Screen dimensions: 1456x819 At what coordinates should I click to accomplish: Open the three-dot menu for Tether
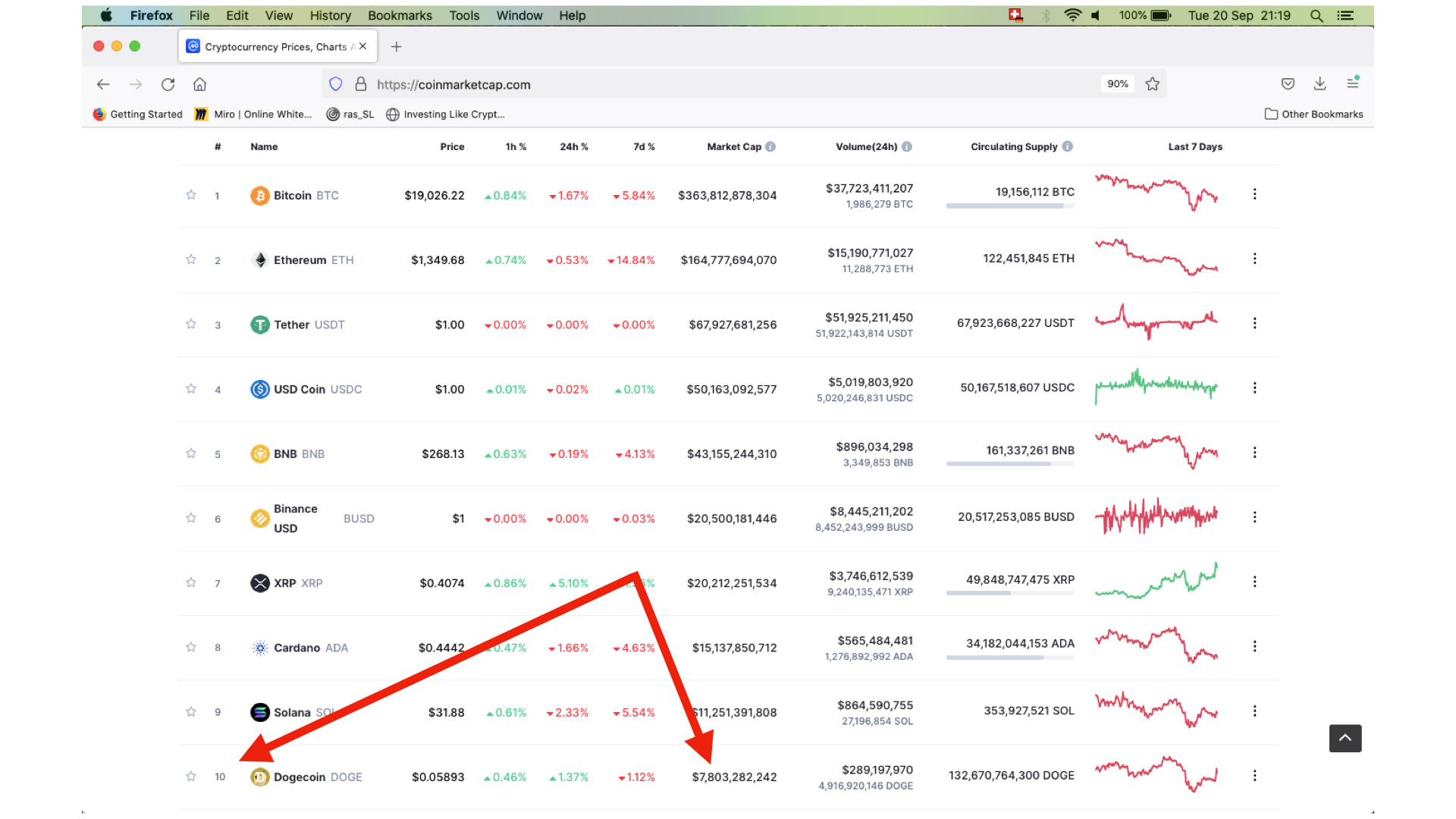(1255, 323)
